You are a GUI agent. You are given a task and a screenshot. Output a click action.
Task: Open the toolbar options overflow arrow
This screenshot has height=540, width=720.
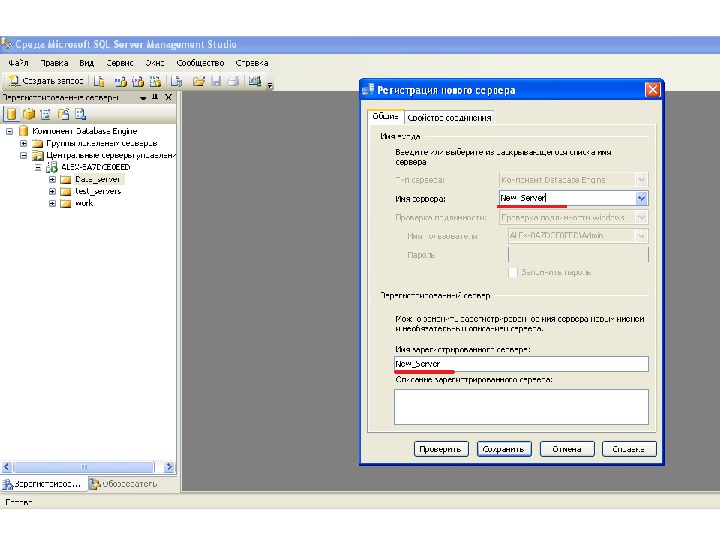point(270,85)
